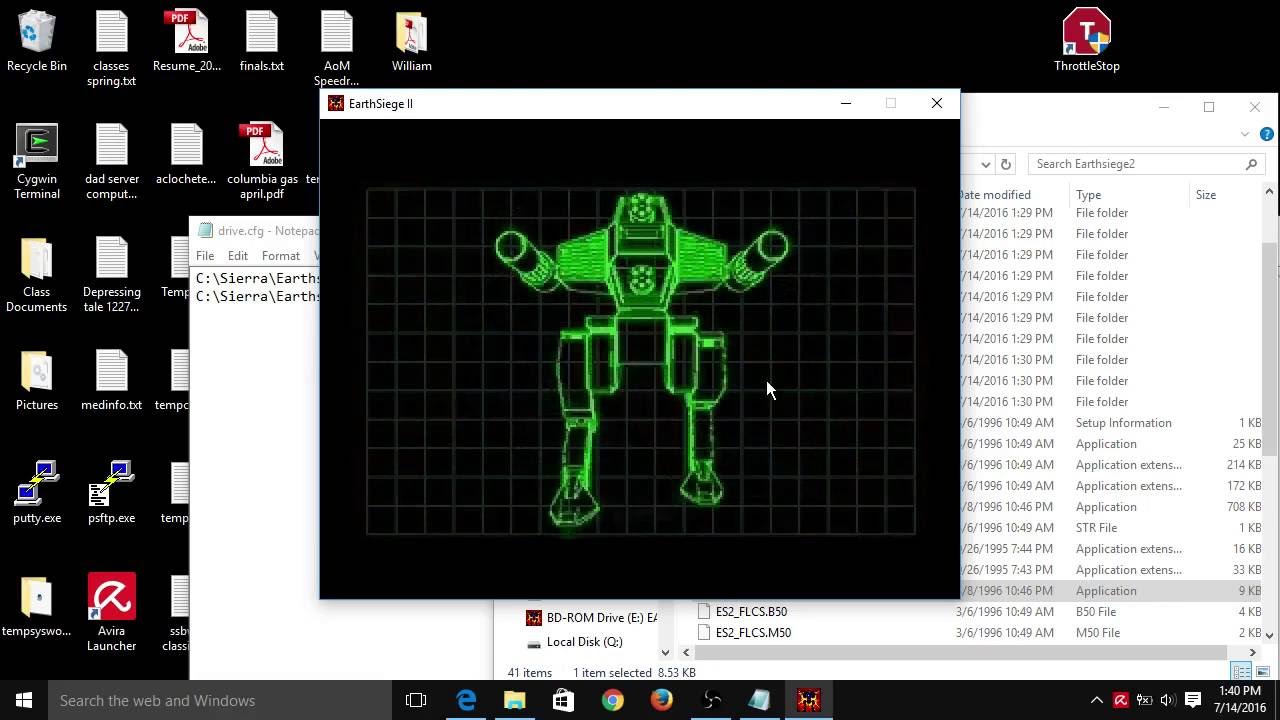Open the taskbar clock and date
The height and width of the screenshot is (720, 1280).
[1240, 700]
